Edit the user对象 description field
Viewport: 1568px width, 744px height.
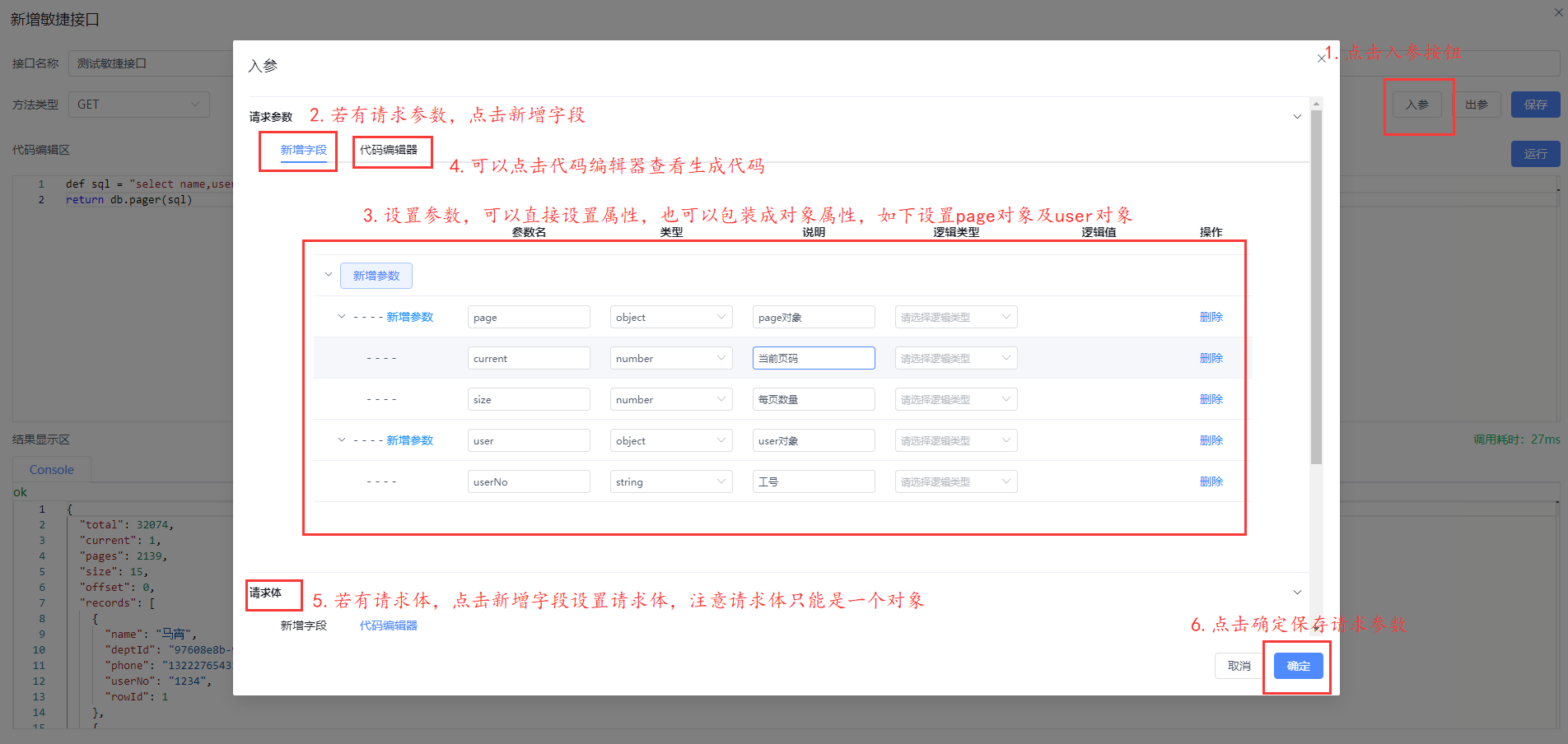click(814, 440)
